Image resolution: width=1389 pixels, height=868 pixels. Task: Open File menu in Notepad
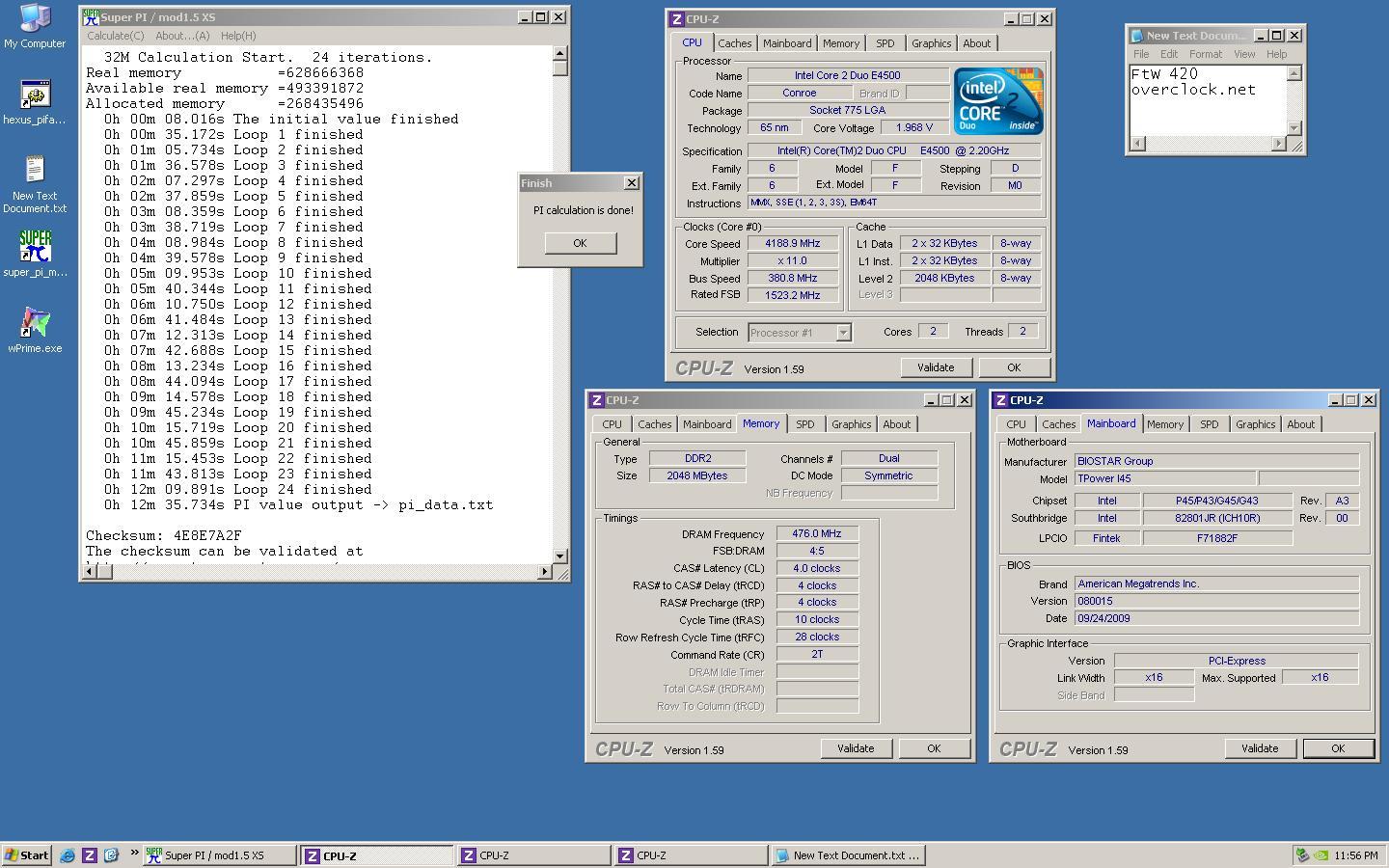tap(1141, 54)
